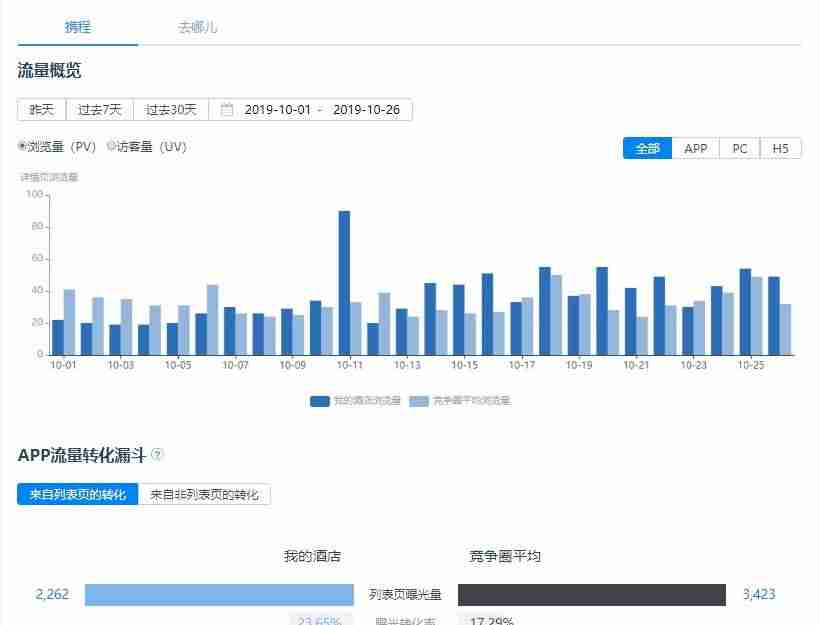Screen dimensions: 819x625
Task: Select the 过去30天 date range button
Action: pos(171,110)
